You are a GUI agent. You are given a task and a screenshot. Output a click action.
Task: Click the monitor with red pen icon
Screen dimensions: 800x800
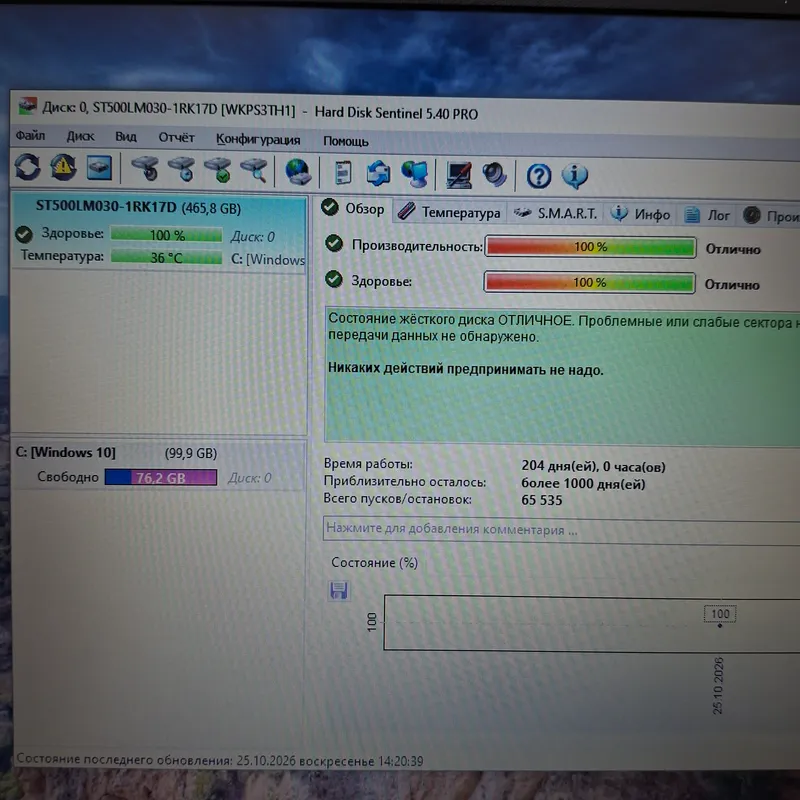(459, 174)
